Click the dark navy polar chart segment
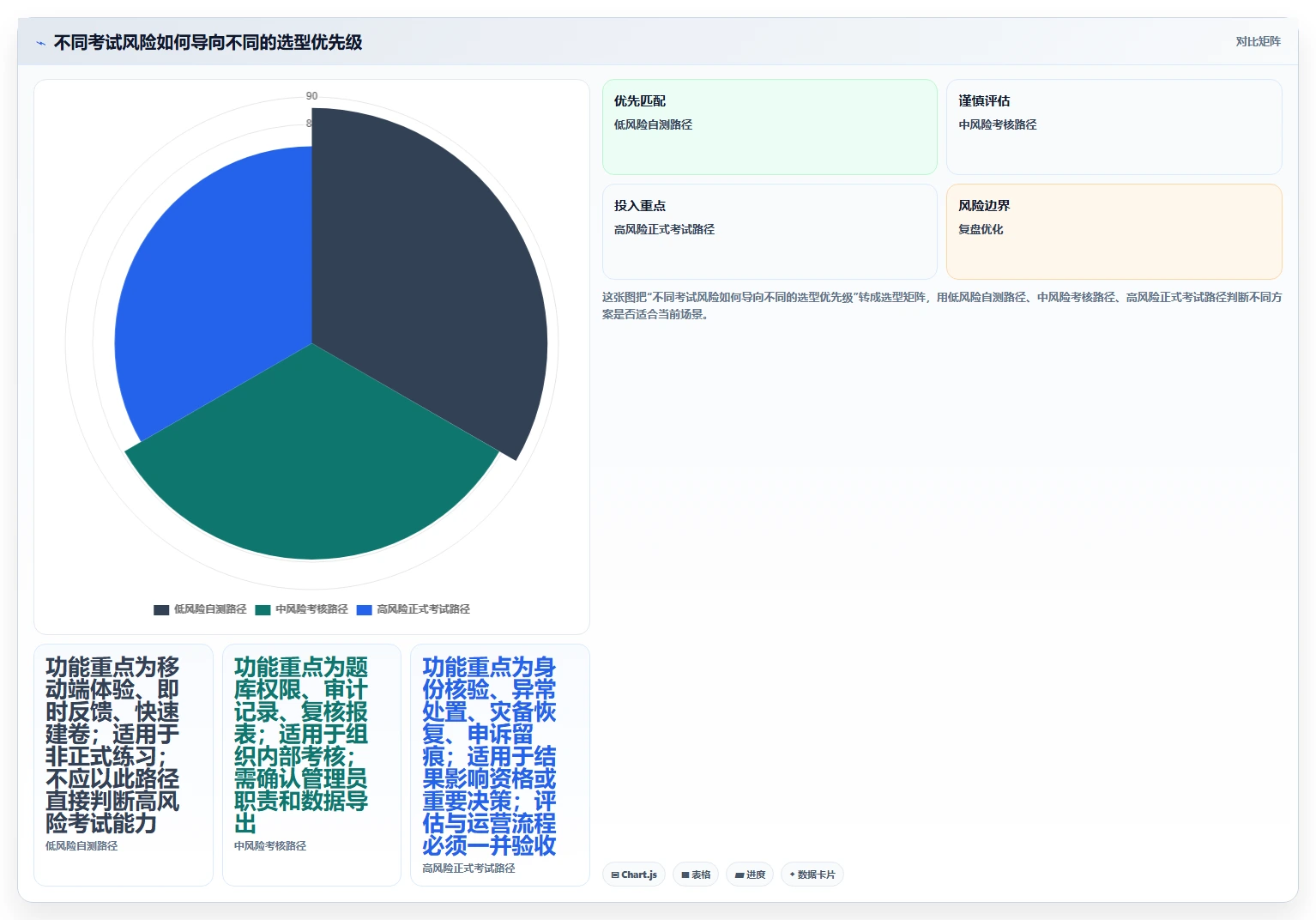Screen dimensions: 1316x920 pos(429,275)
